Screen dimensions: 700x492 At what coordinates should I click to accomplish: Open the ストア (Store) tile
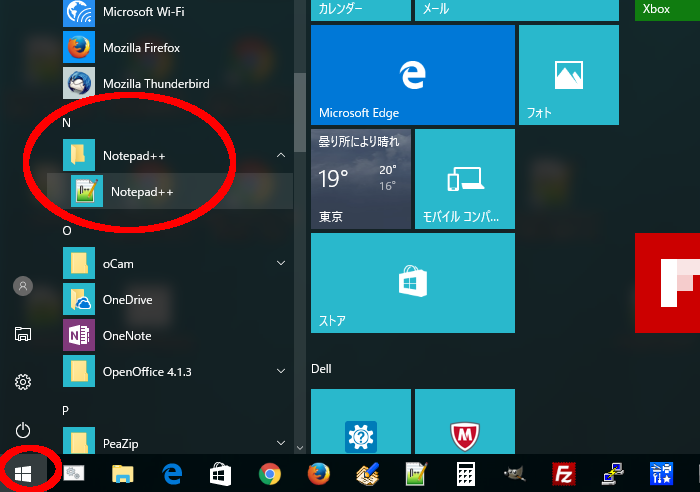click(412, 284)
